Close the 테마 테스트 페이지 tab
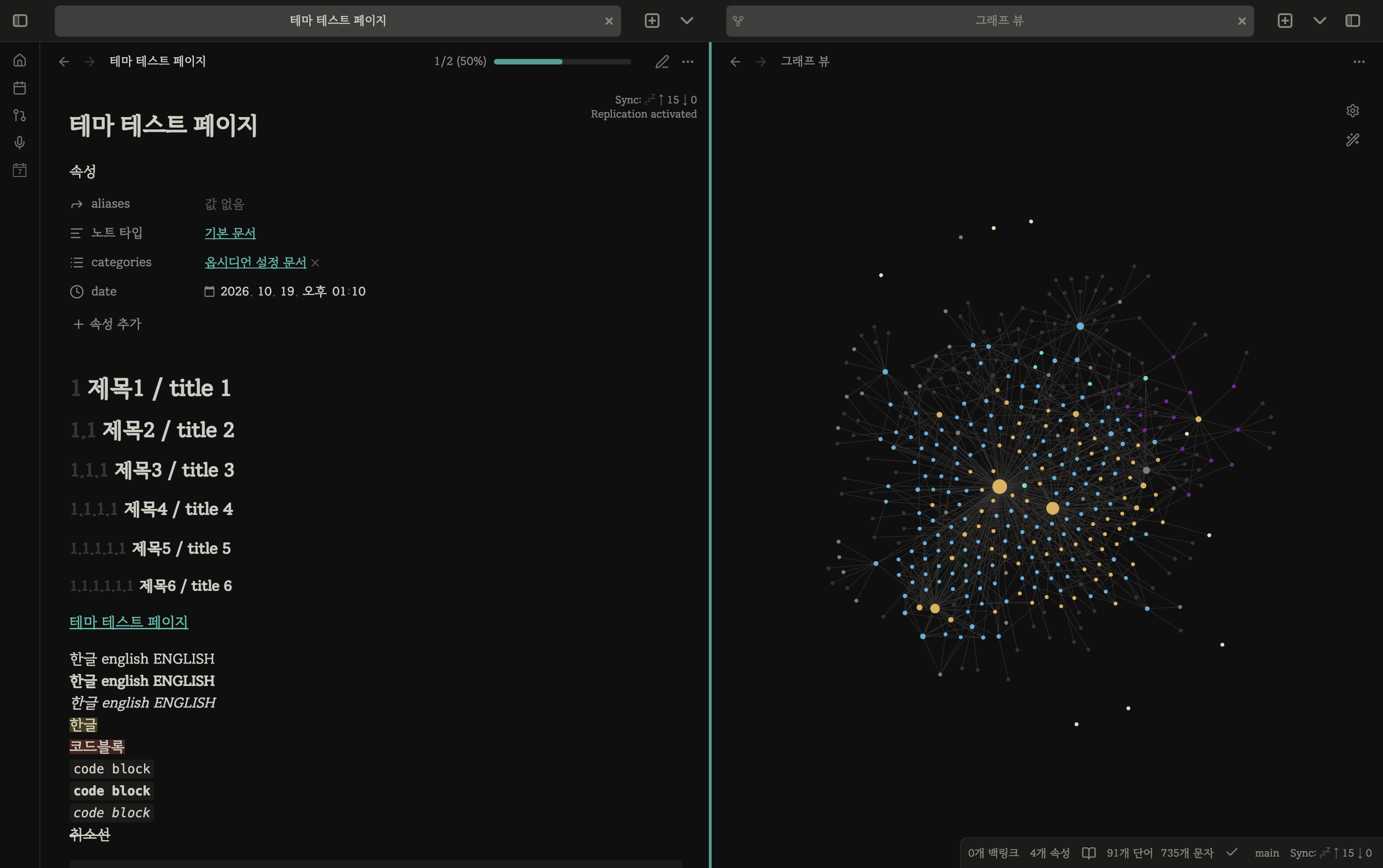1383x868 pixels. point(609,21)
